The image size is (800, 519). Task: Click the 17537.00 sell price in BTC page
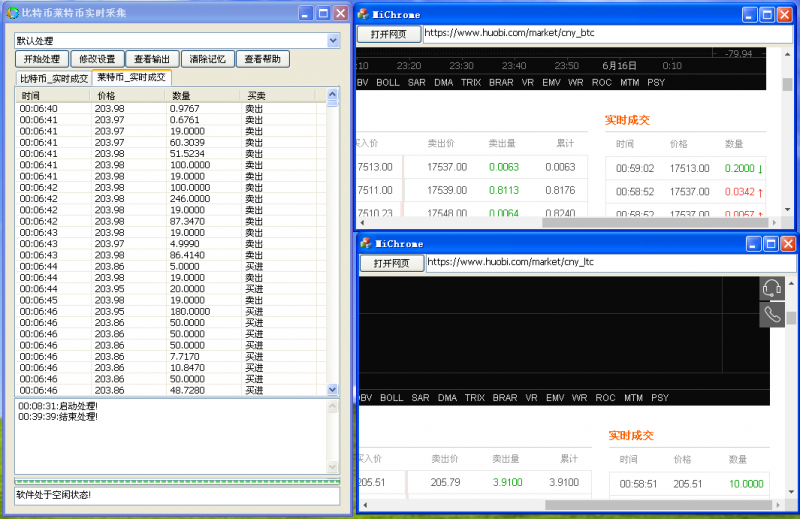click(x=447, y=167)
